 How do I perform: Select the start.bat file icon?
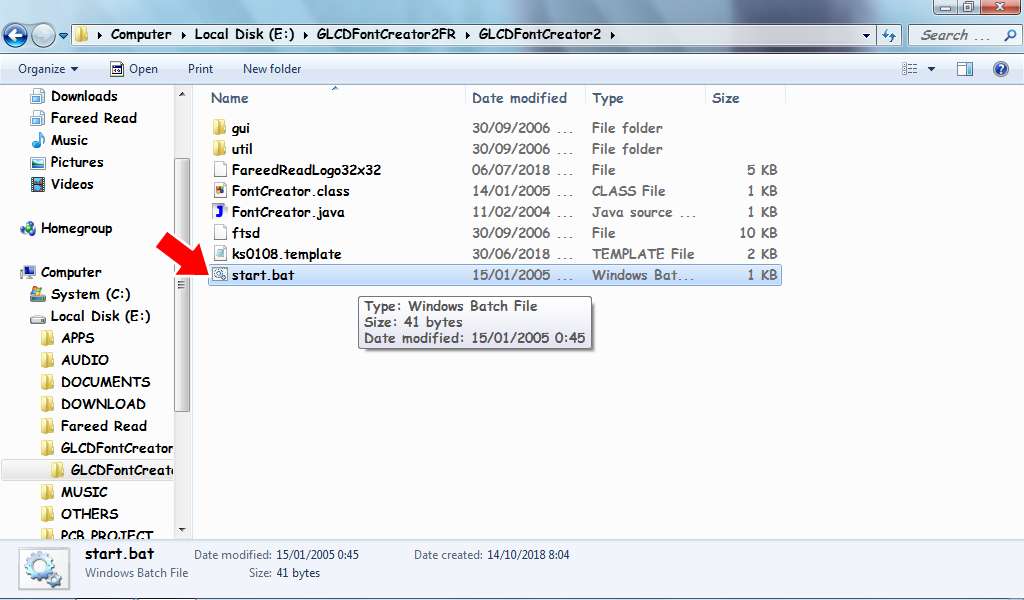(220, 274)
